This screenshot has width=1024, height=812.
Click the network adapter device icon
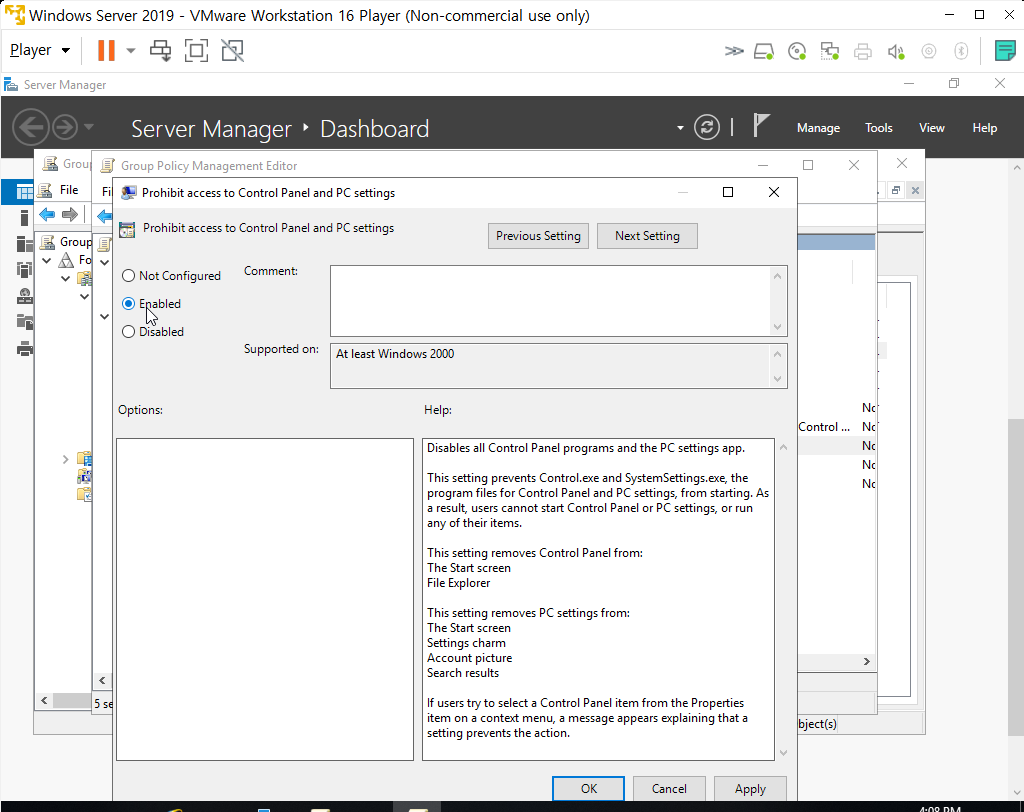[x=830, y=51]
